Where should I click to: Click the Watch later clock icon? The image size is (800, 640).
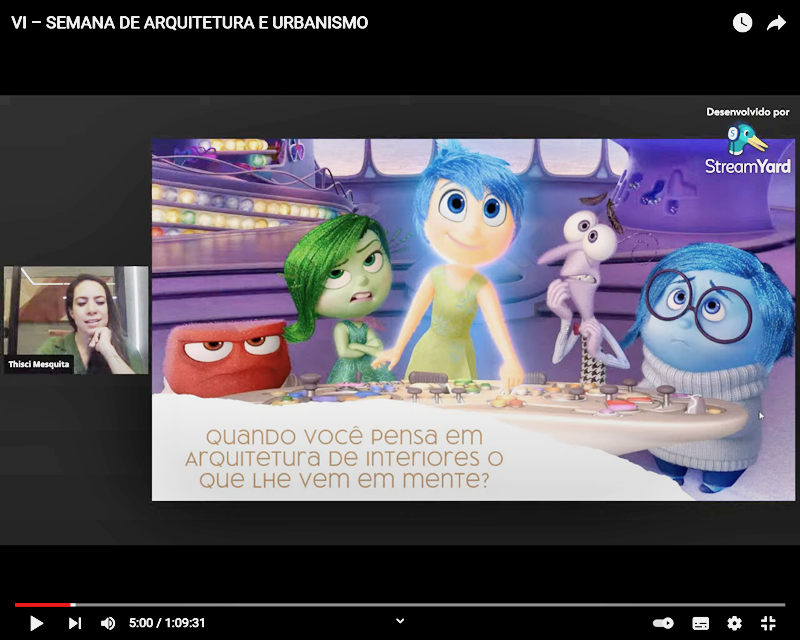(742, 22)
